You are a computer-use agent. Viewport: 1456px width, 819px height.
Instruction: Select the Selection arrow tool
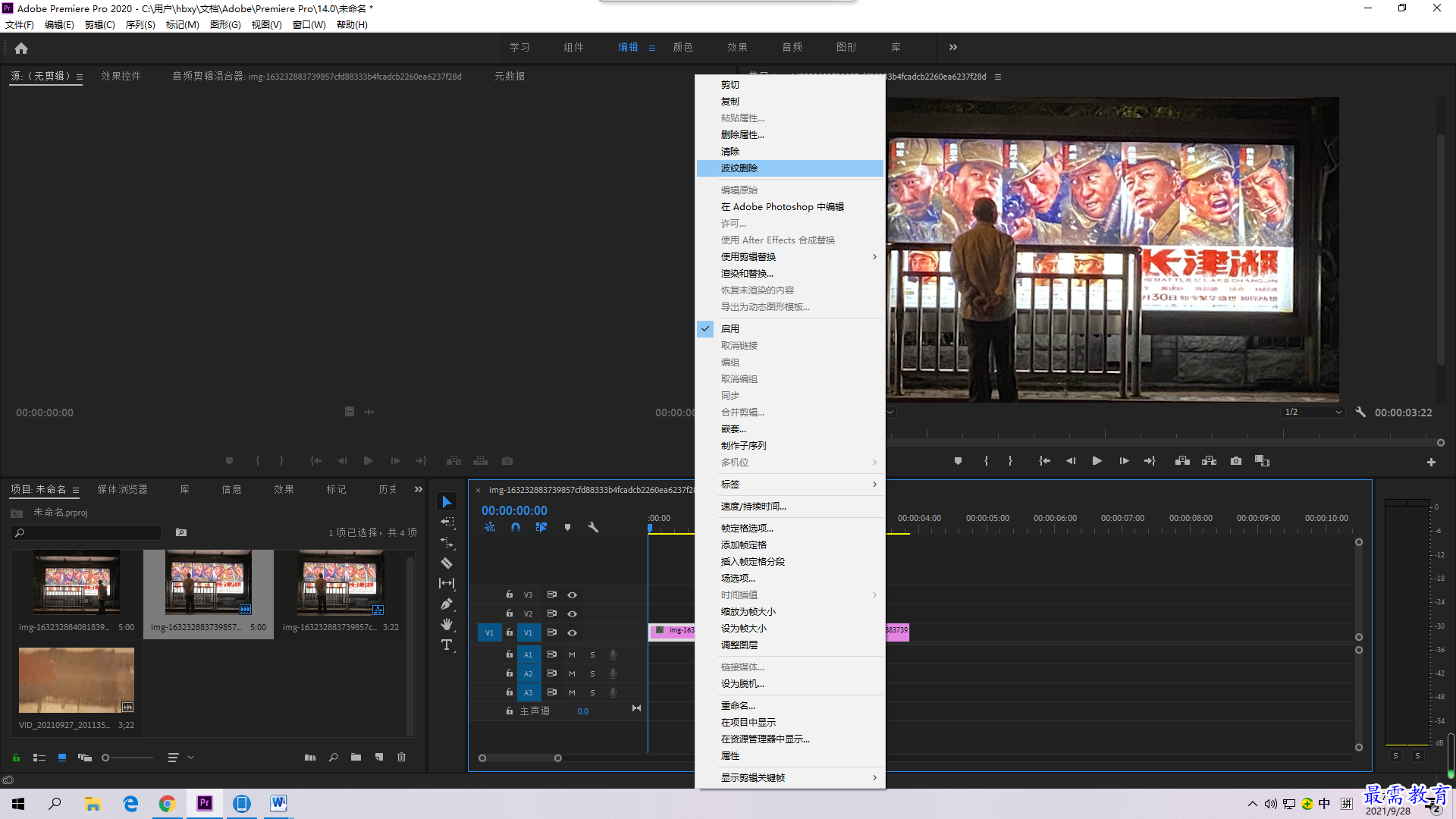coord(447,502)
